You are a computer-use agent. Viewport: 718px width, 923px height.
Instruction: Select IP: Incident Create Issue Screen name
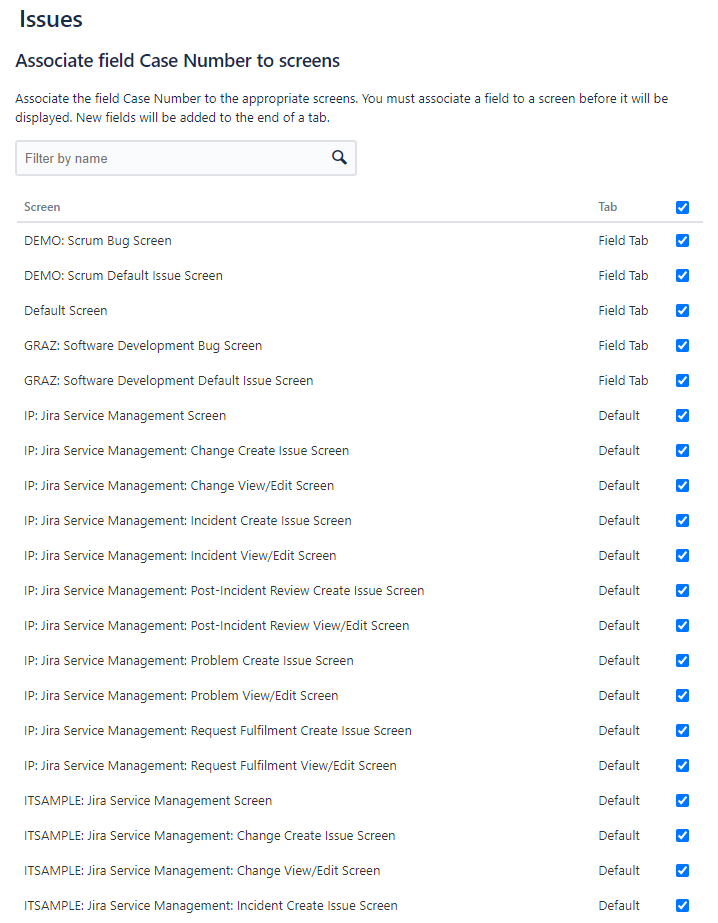pyautogui.click(x=188, y=520)
